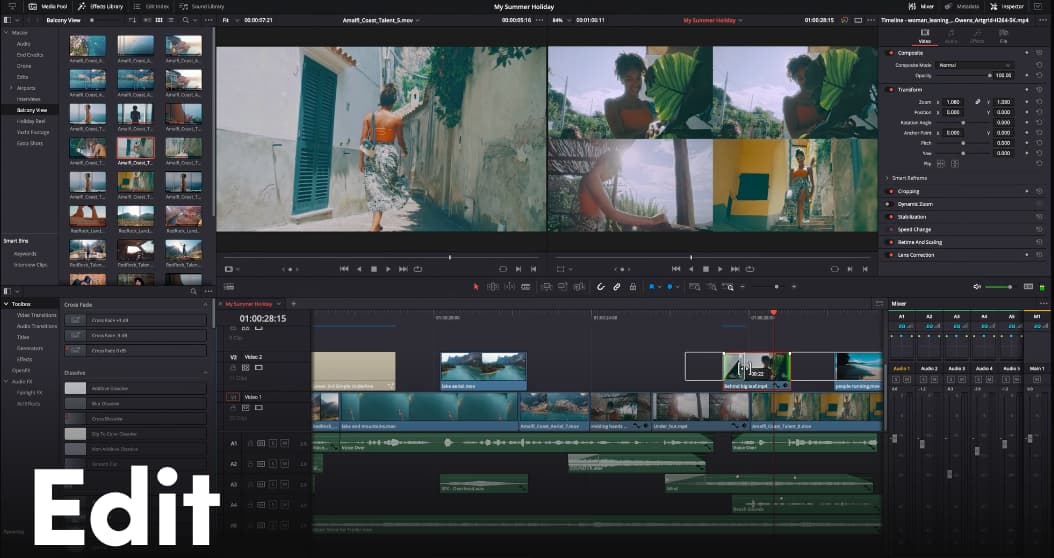Select the arrow selection mode tool
The image size is (1054, 558).
477,287
